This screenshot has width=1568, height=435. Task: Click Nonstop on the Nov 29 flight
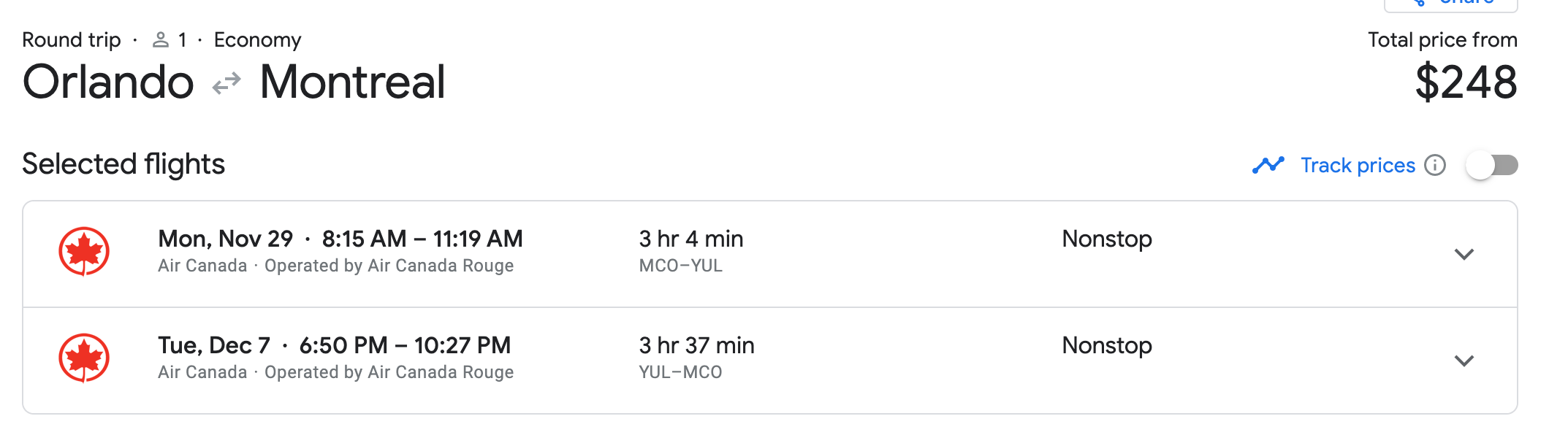[x=1106, y=239]
